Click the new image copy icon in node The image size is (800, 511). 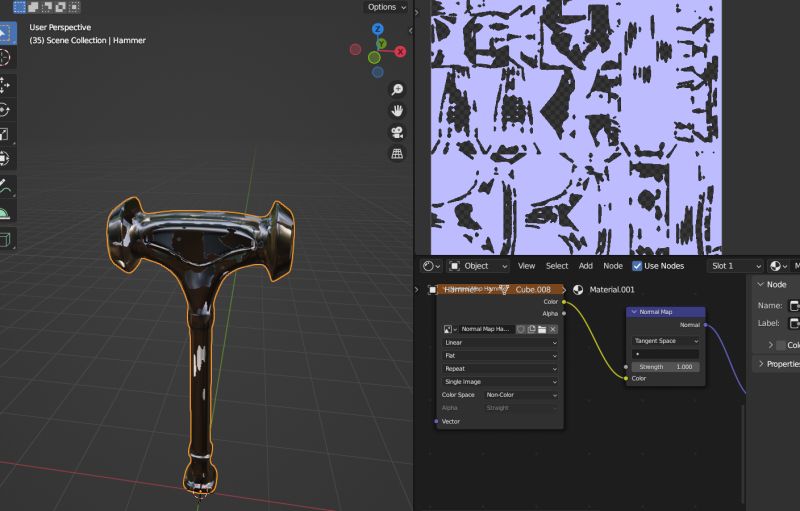point(532,329)
